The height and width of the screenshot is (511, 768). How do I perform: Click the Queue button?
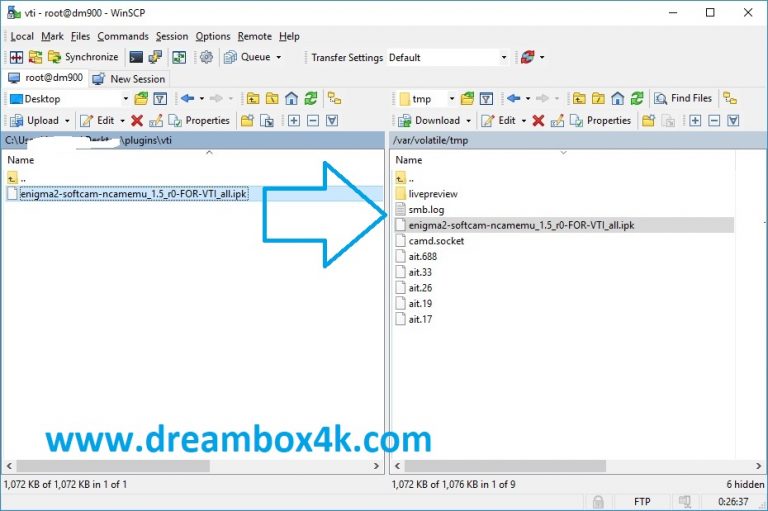pyautogui.click(x=247, y=57)
